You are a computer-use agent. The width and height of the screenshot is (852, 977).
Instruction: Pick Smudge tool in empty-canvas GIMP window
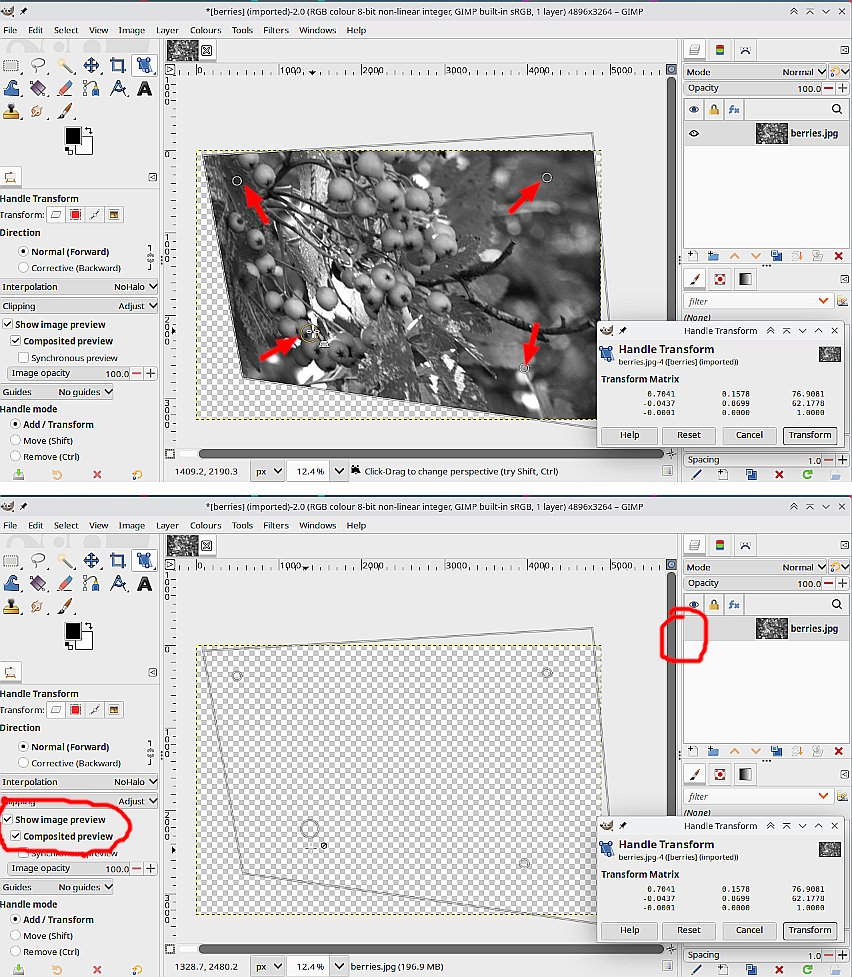click(x=38, y=607)
